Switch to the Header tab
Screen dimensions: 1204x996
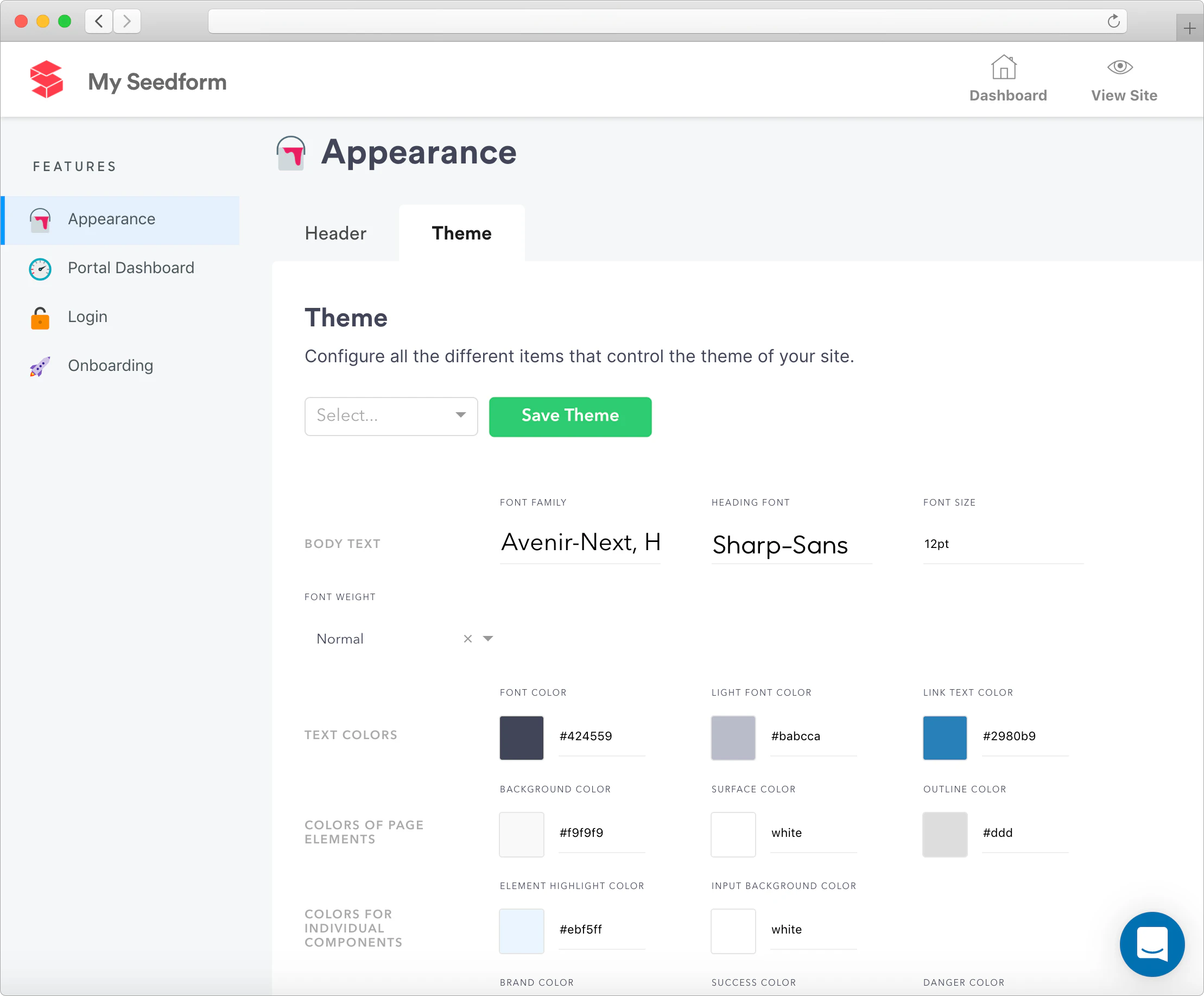pyautogui.click(x=335, y=233)
